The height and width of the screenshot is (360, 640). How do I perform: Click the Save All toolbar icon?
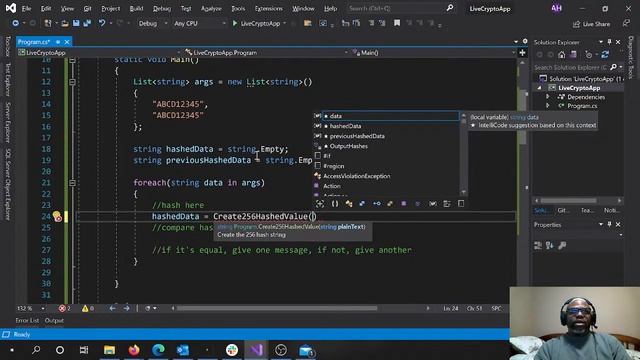click(x=87, y=24)
